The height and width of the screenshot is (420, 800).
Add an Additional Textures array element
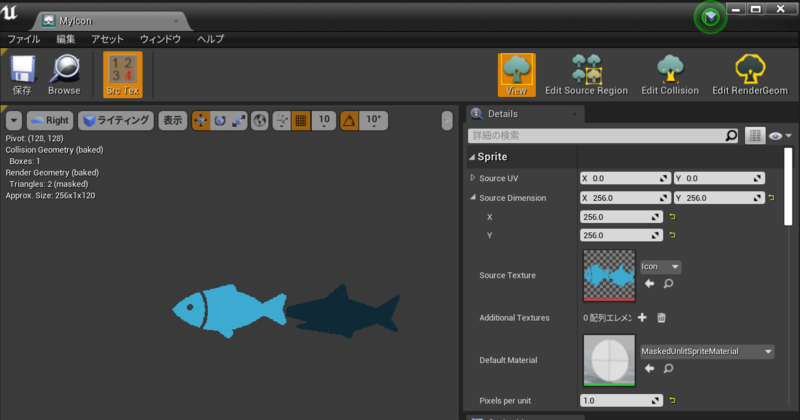click(642, 317)
